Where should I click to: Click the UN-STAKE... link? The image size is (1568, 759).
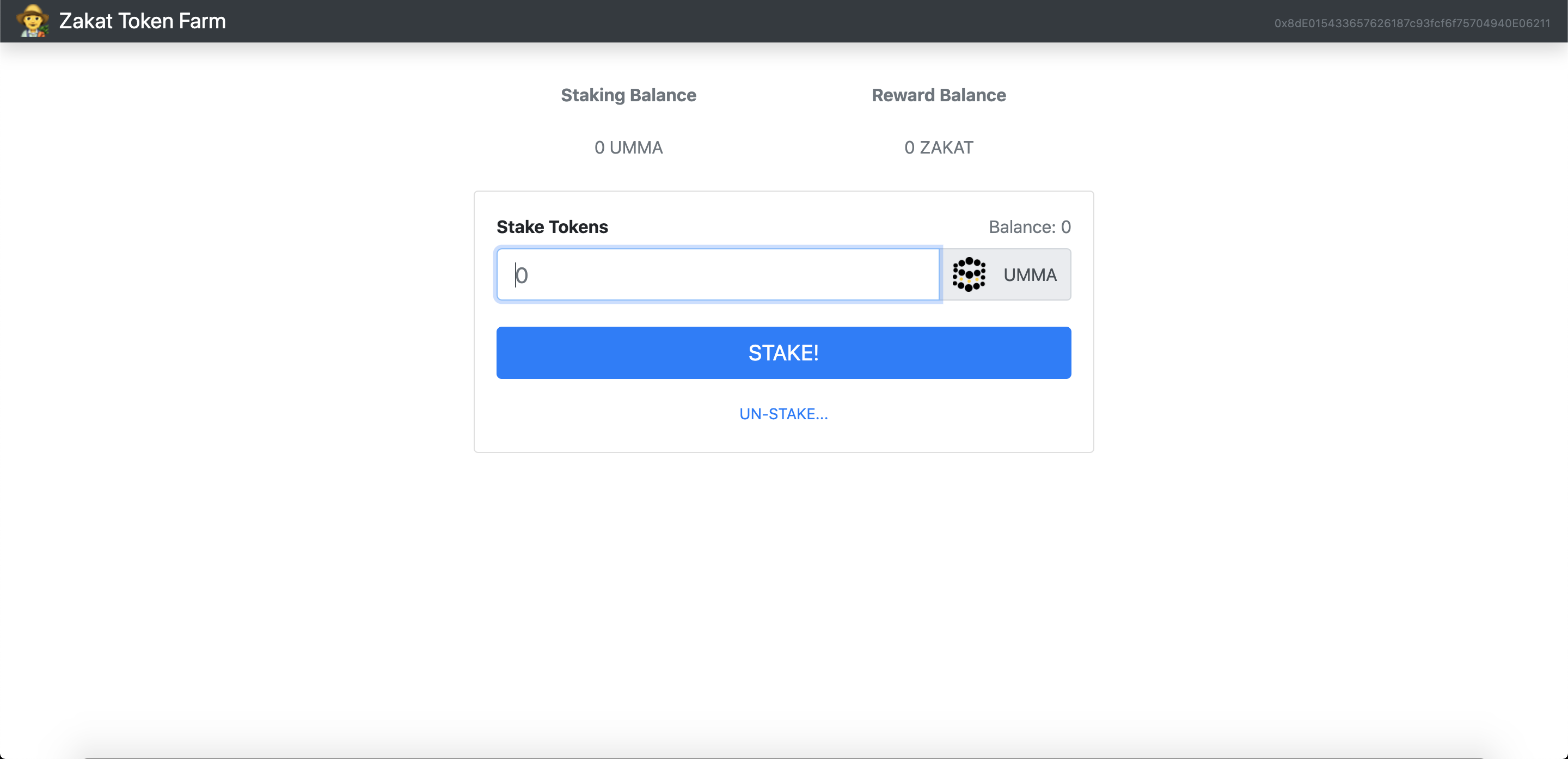(x=783, y=414)
